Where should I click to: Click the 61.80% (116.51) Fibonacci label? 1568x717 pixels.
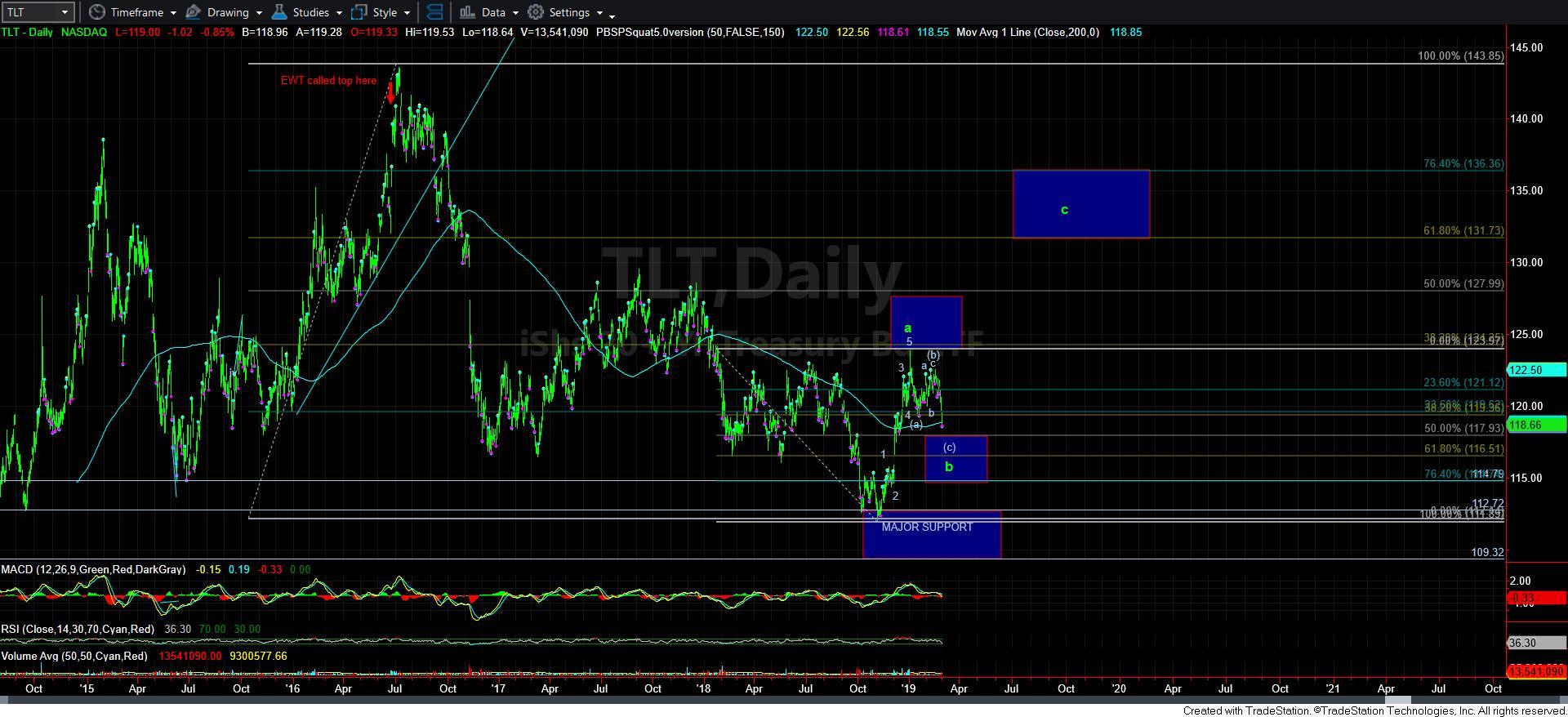1463,448
